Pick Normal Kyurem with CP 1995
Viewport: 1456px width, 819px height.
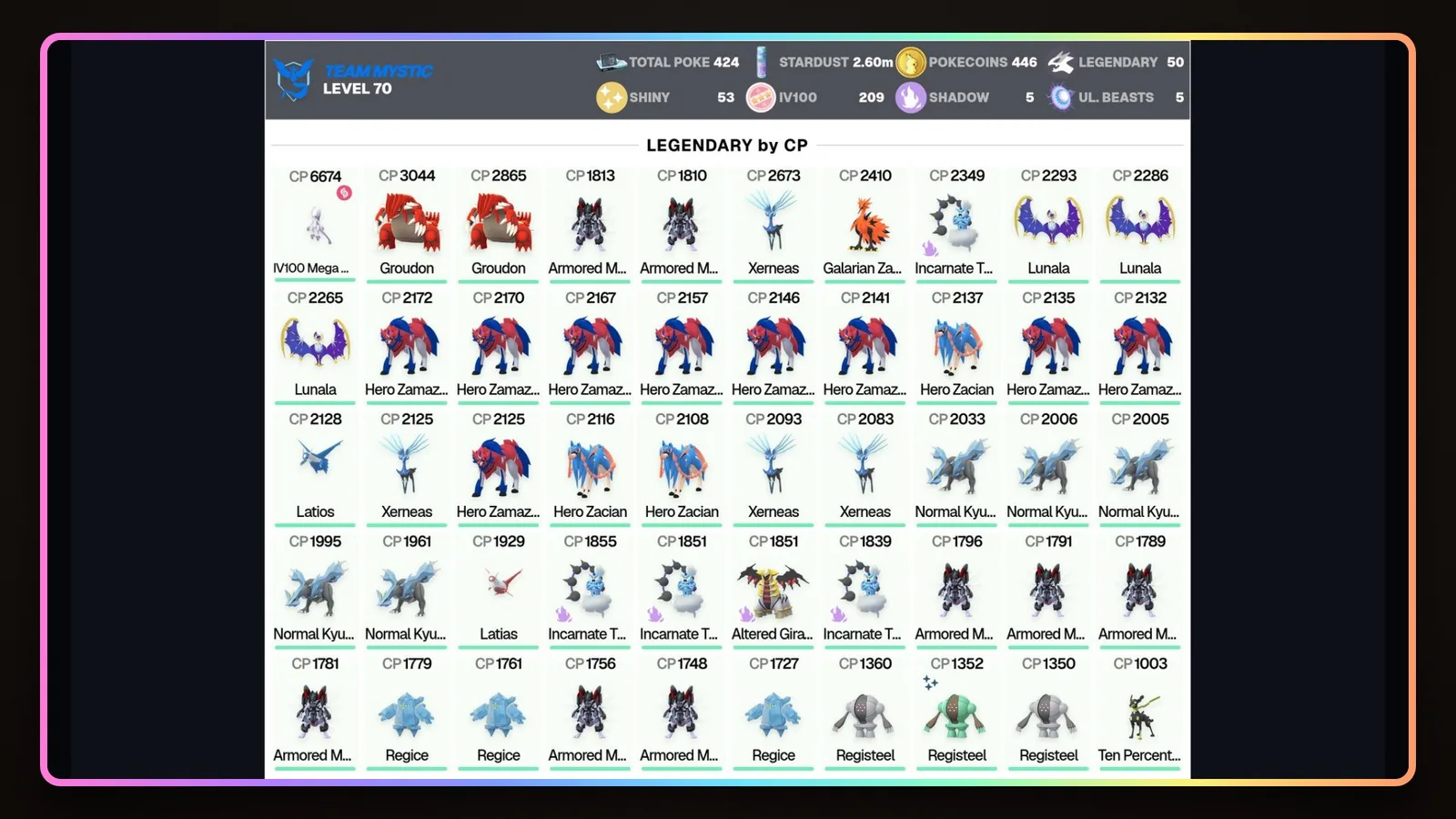[x=315, y=590]
